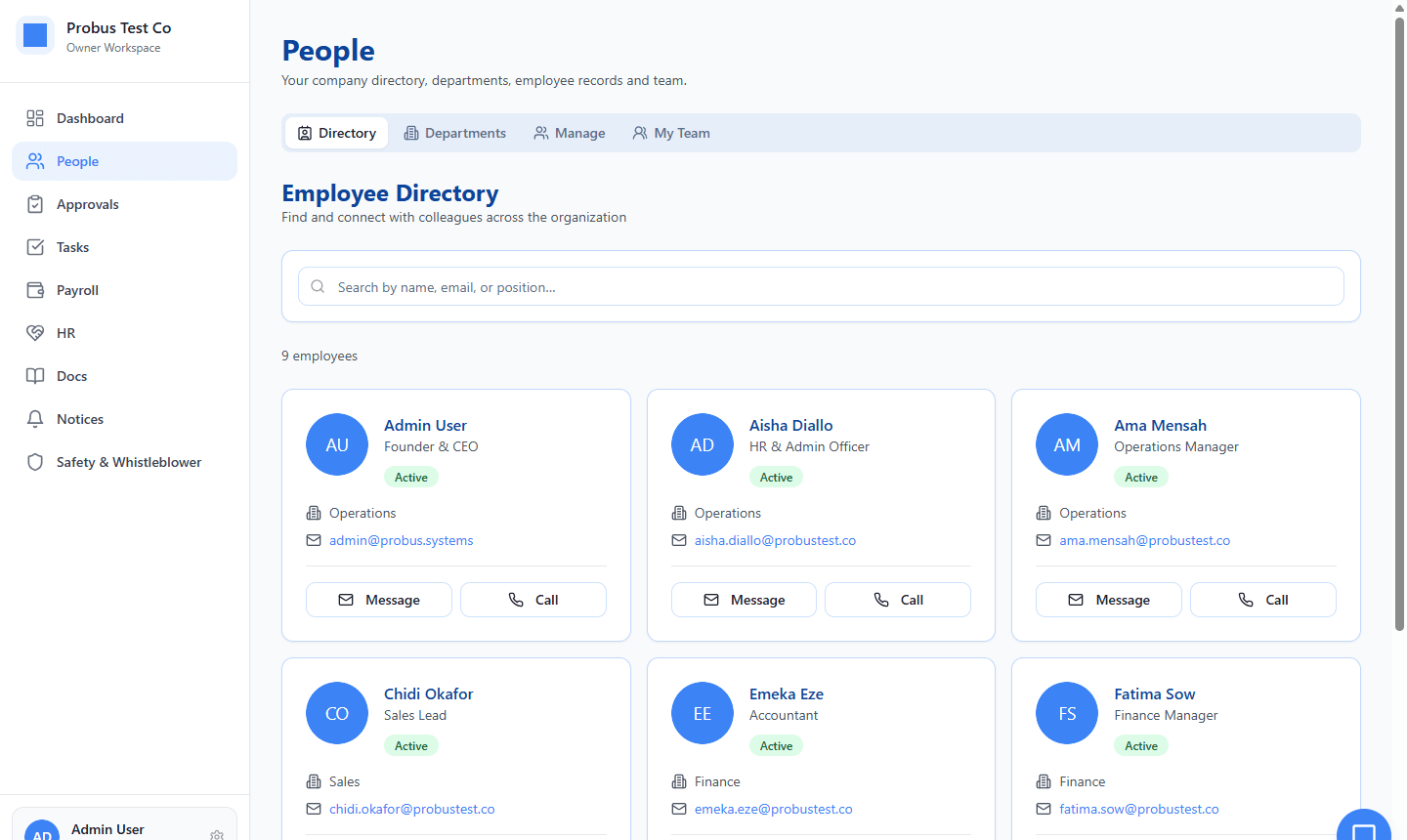Select the People sidebar item

(x=124, y=161)
